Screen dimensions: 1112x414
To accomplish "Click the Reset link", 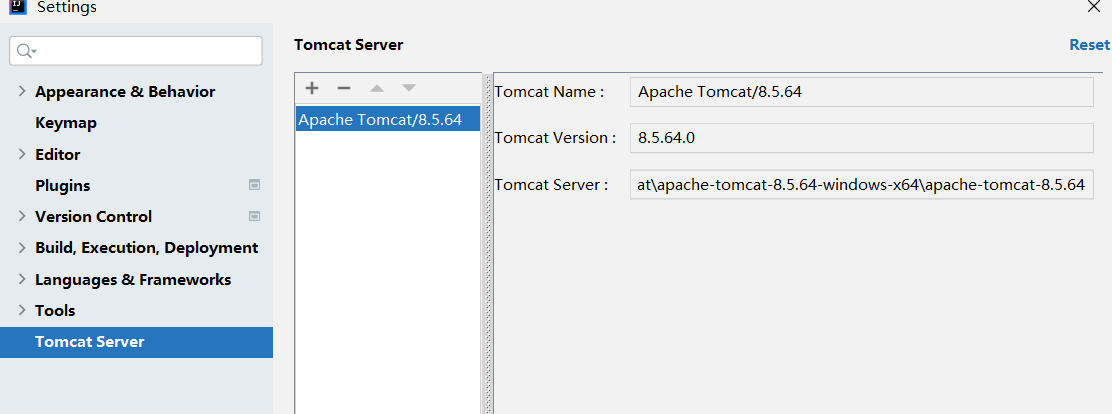I will [x=1089, y=45].
